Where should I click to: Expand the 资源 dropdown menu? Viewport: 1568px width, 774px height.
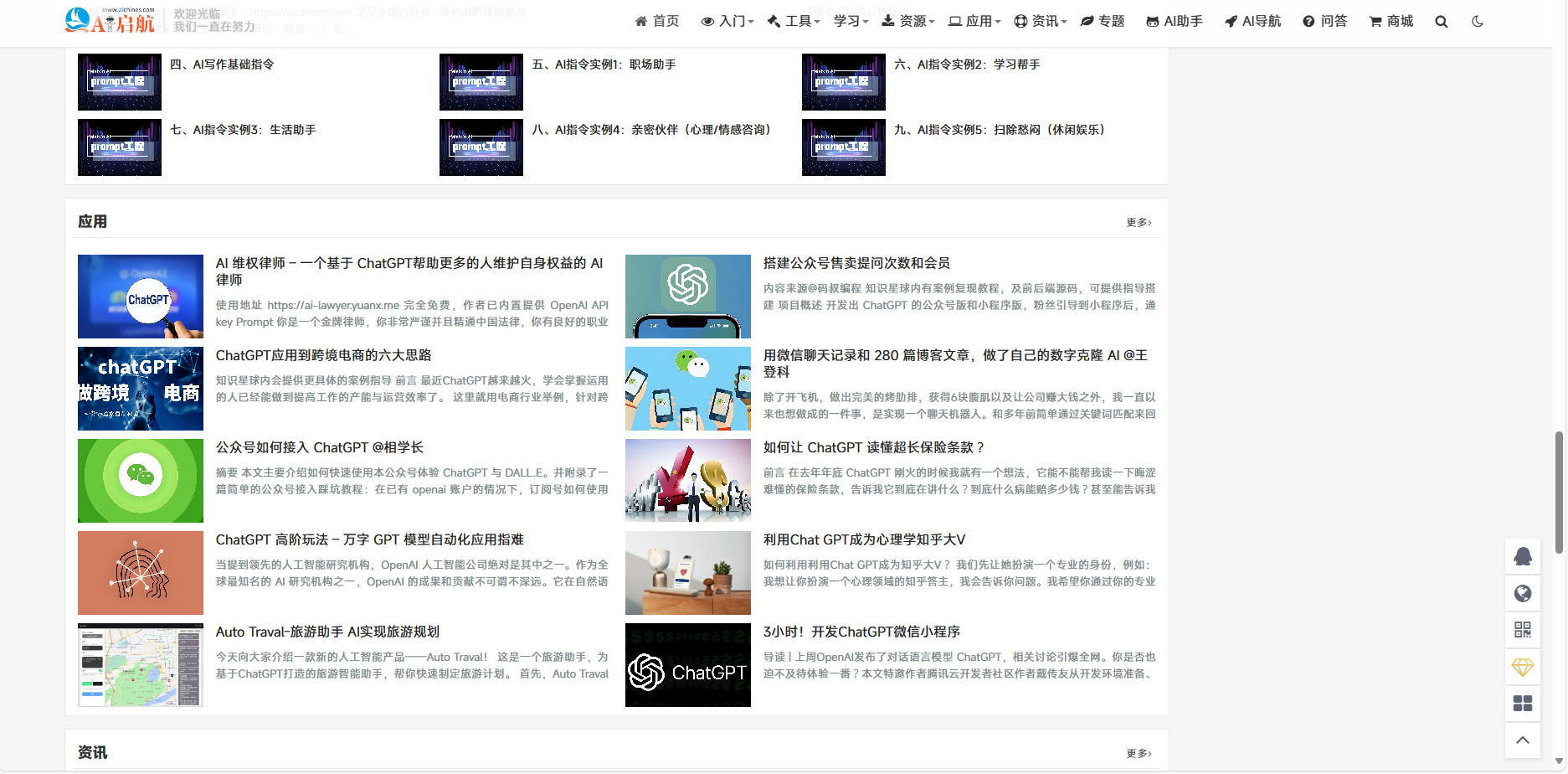pos(907,21)
